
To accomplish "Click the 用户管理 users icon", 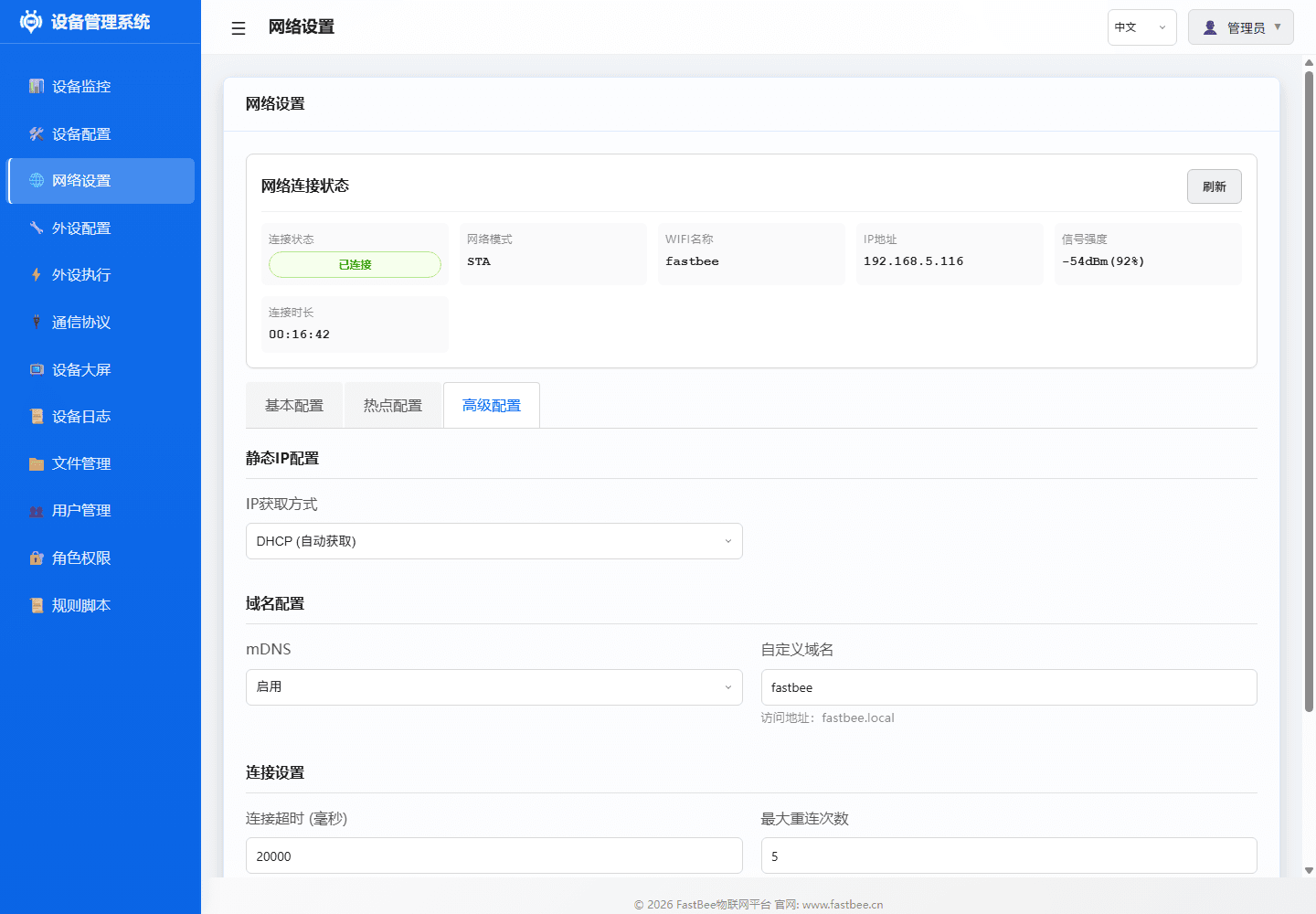I will [37, 510].
